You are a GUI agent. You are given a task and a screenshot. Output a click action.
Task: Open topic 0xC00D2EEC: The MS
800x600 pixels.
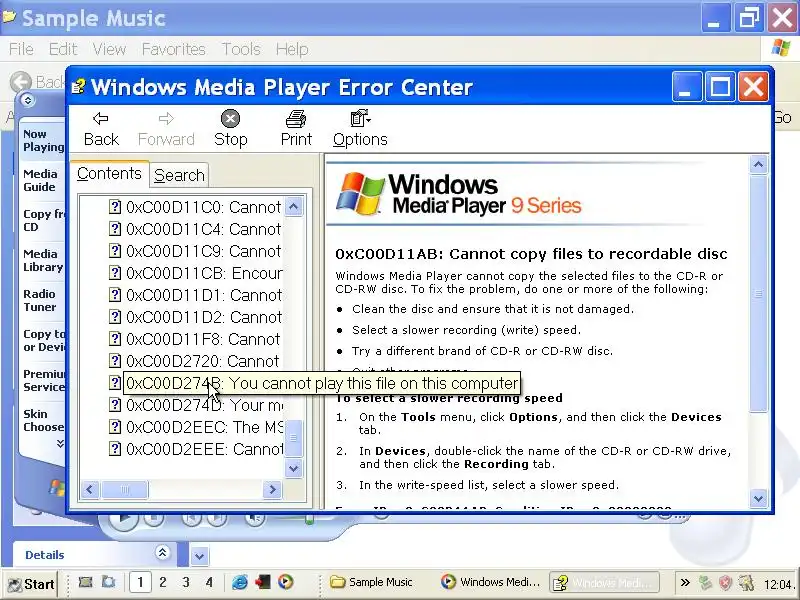(204, 427)
